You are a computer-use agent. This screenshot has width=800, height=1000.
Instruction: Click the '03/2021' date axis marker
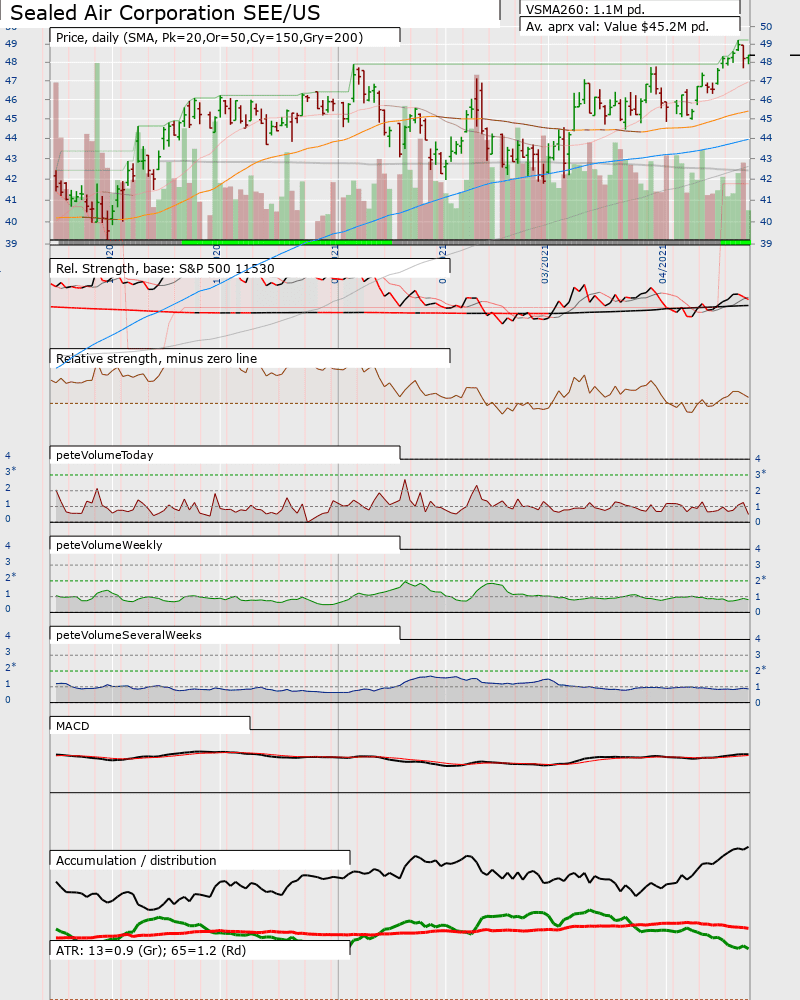[x=545, y=264]
